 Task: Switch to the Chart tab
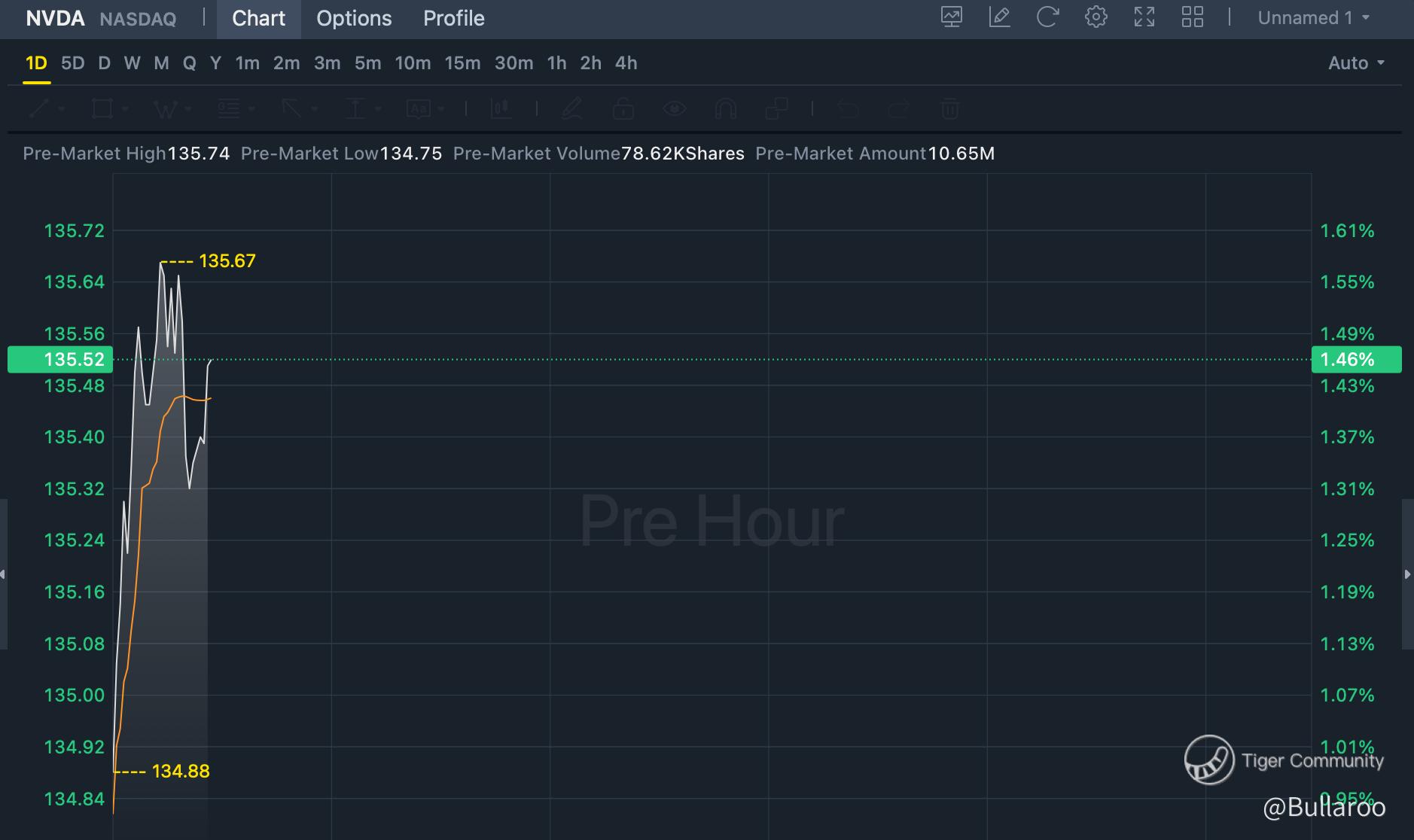click(x=258, y=19)
